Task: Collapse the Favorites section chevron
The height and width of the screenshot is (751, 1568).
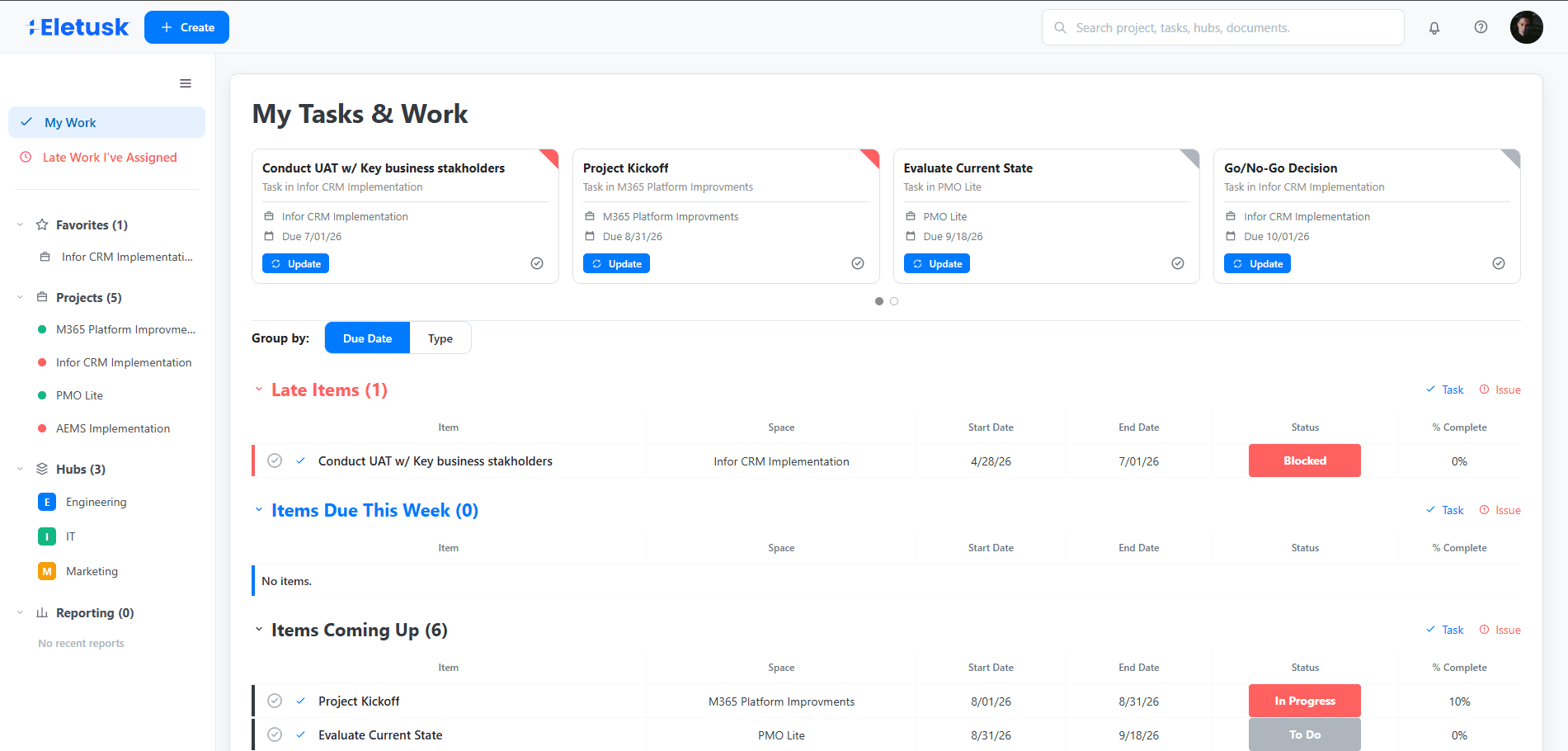Action: 20,224
